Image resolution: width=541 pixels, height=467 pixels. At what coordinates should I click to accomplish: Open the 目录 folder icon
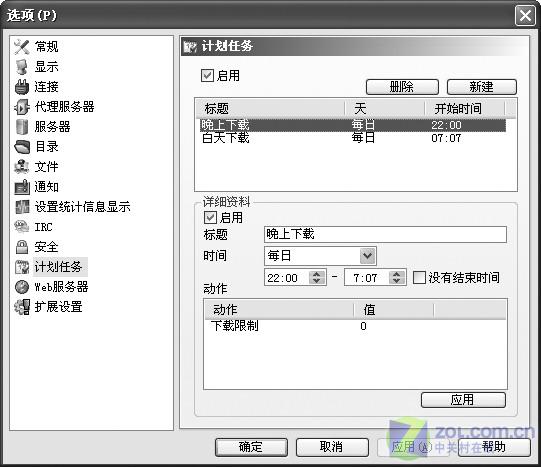[x=22, y=147]
